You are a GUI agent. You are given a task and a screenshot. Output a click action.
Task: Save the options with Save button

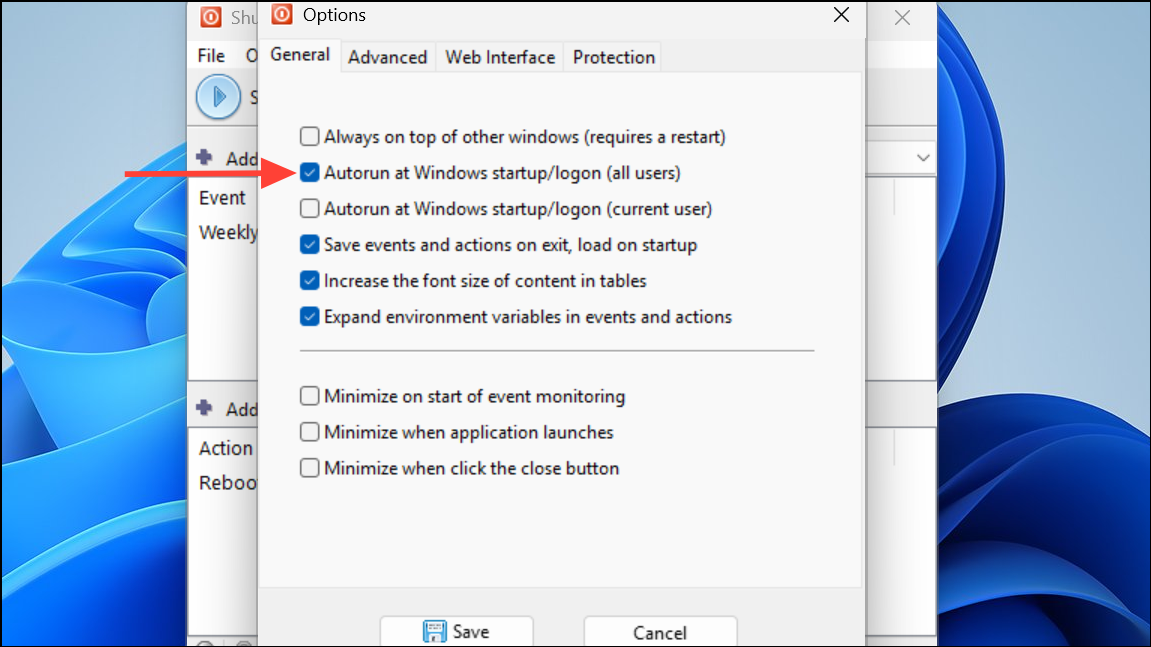(x=457, y=632)
